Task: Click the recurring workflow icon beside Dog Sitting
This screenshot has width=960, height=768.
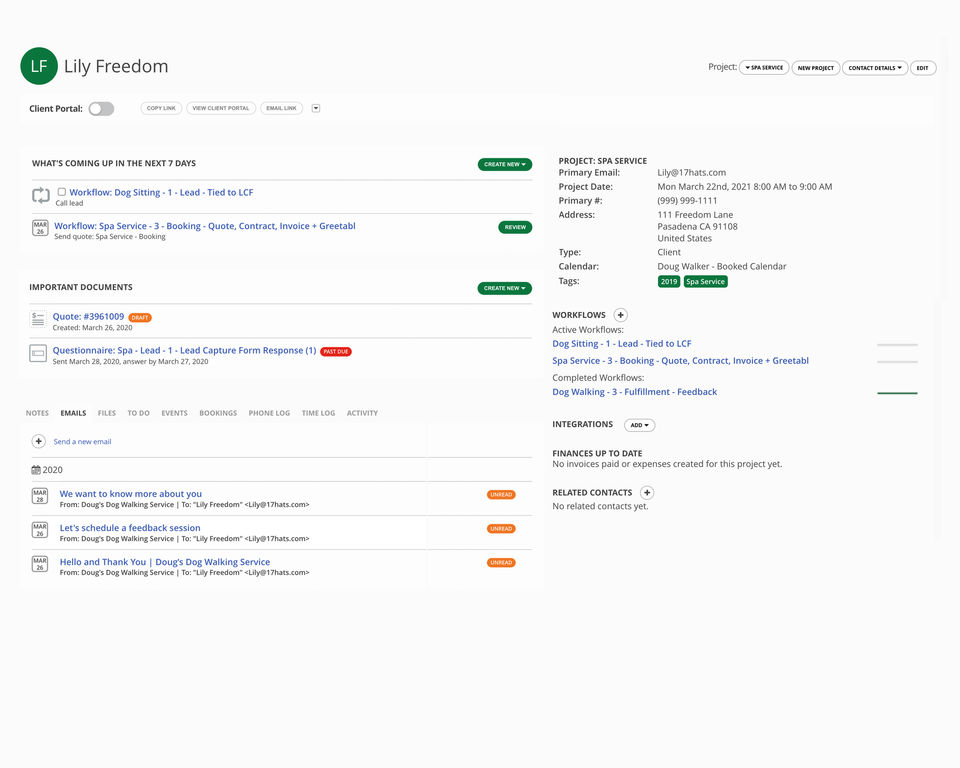Action: tap(41, 196)
